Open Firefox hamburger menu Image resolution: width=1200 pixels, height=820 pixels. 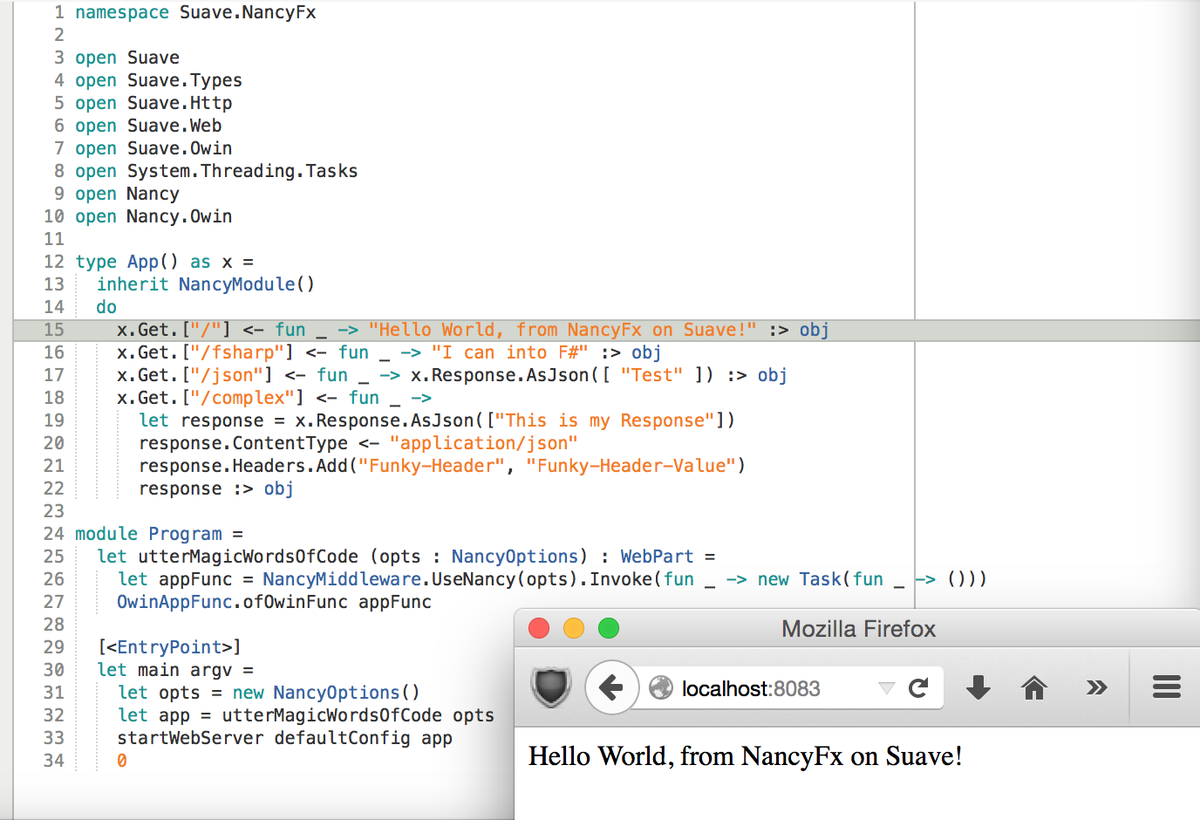coord(1167,687)
